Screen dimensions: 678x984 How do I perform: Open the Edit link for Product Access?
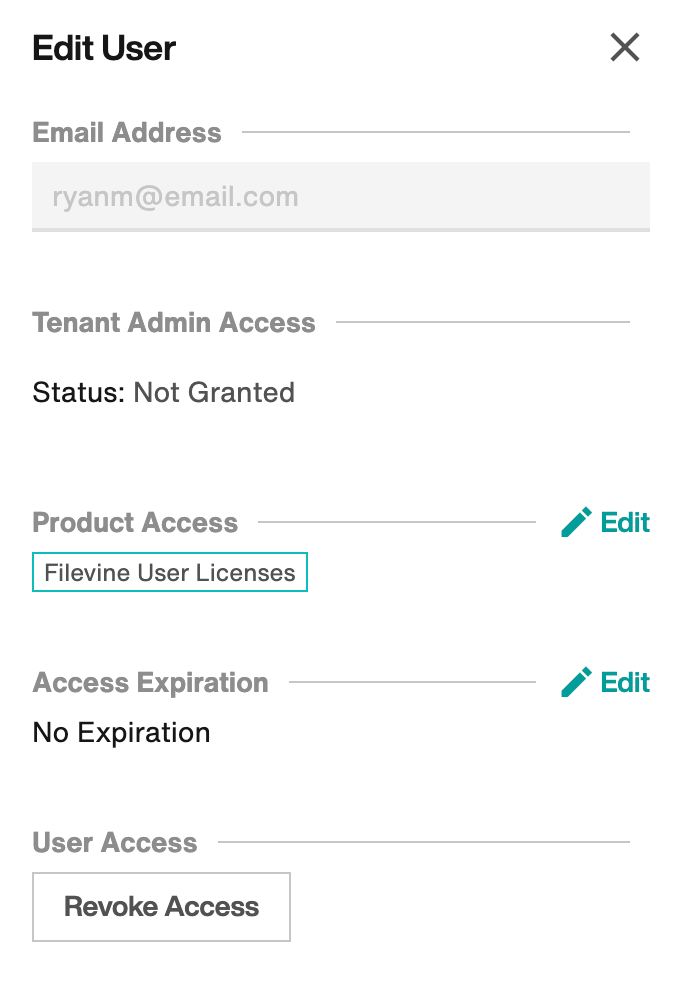[625, 522]
